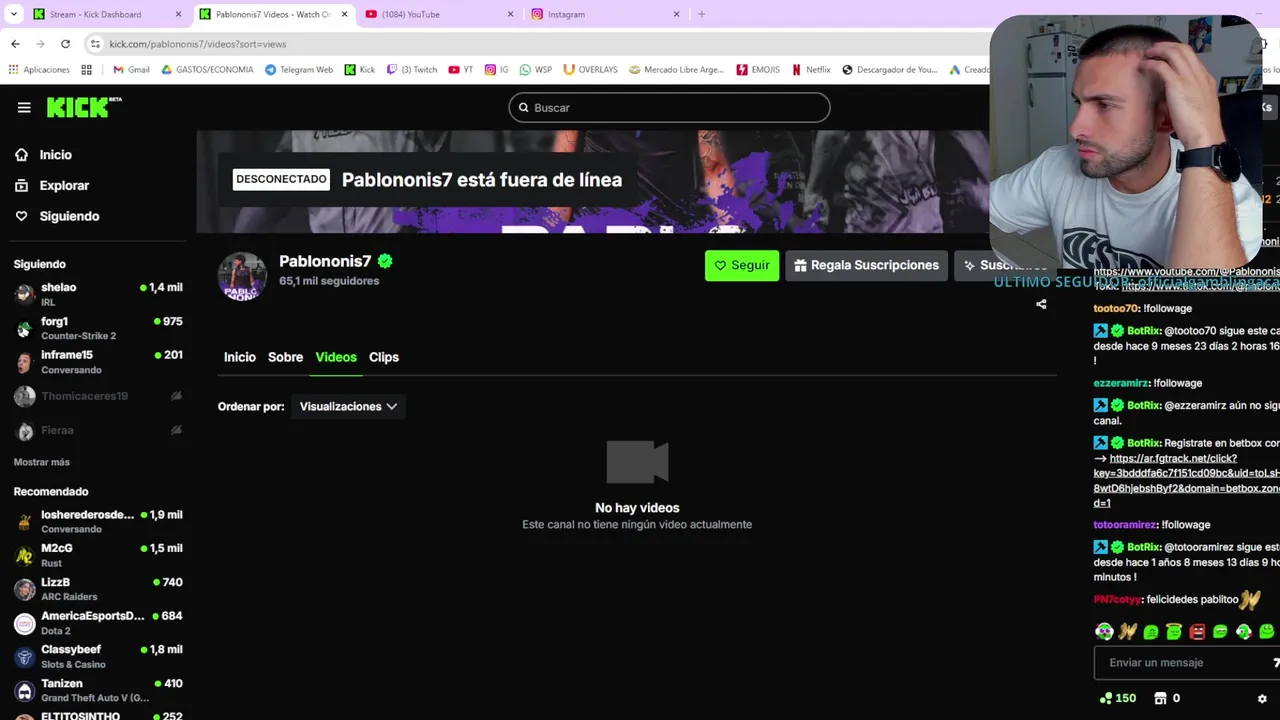Image resolution: width=1280 pixels, height=720 pixels.
Task: Click tootoo70 username in chat
Action: [x=1116, y=309]
